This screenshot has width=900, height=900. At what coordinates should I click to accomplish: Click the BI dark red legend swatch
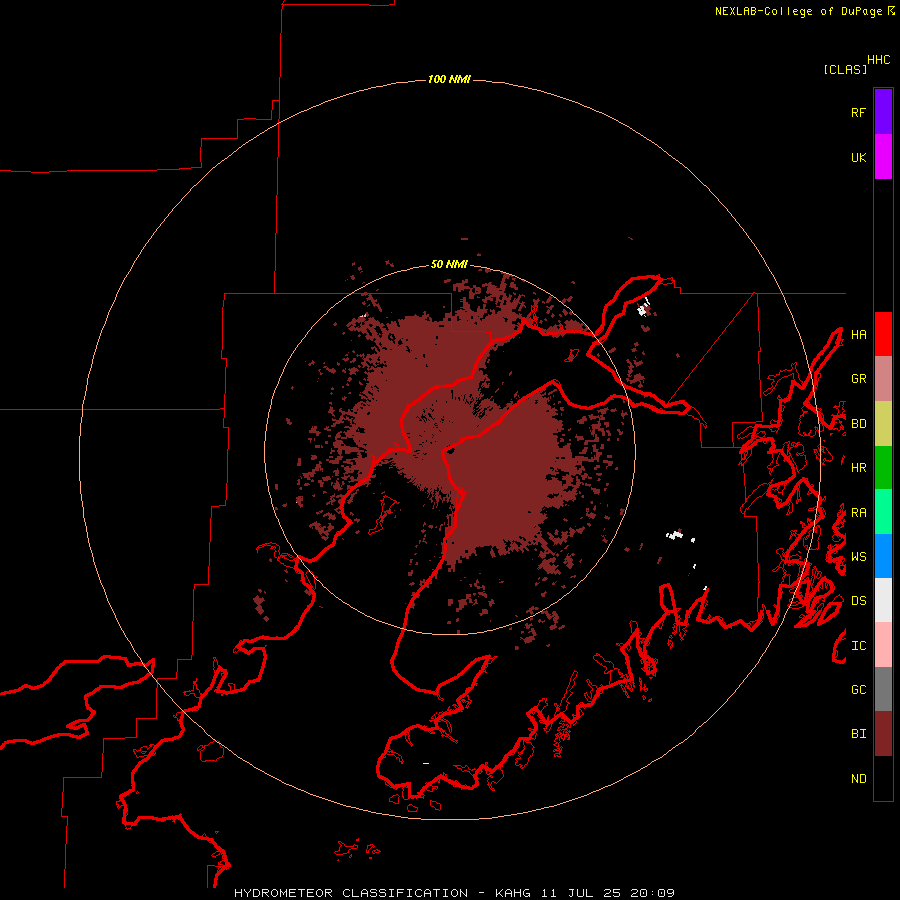click(x=883, y=734)
